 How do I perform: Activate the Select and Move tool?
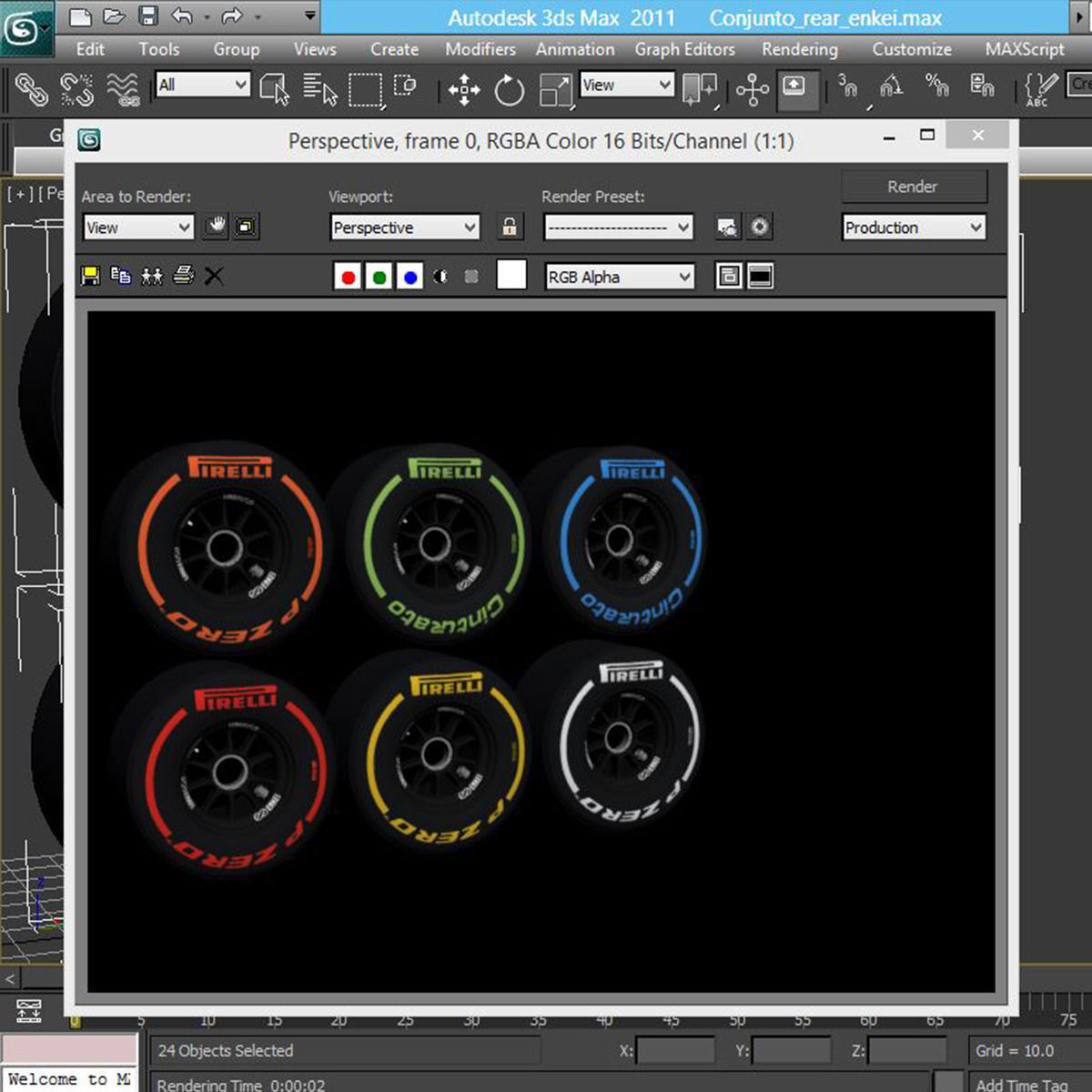point(464,89)
